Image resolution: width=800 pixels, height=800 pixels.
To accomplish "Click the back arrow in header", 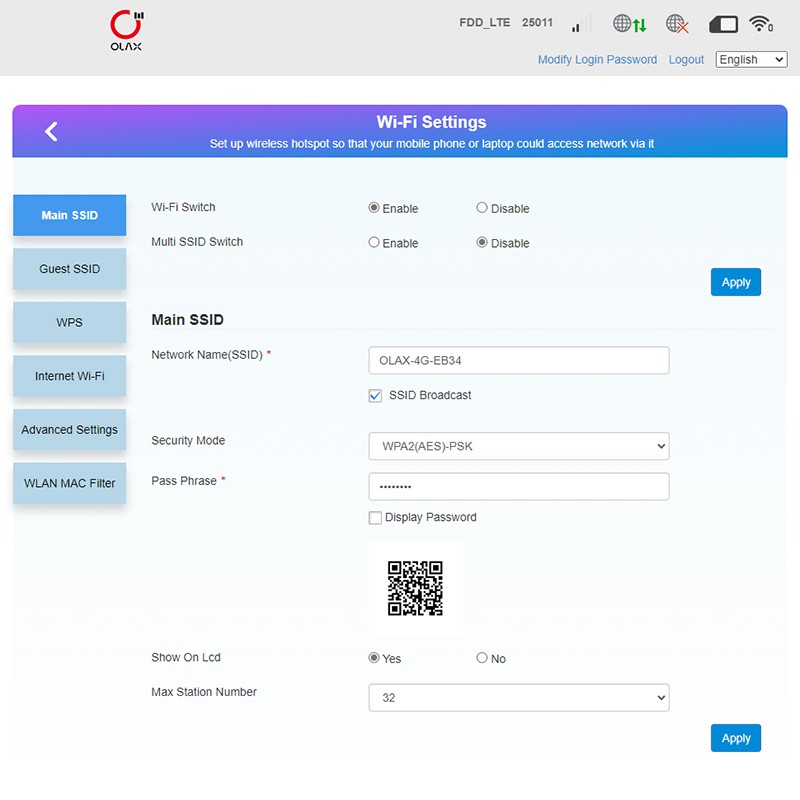I will (x=52, y=131).
